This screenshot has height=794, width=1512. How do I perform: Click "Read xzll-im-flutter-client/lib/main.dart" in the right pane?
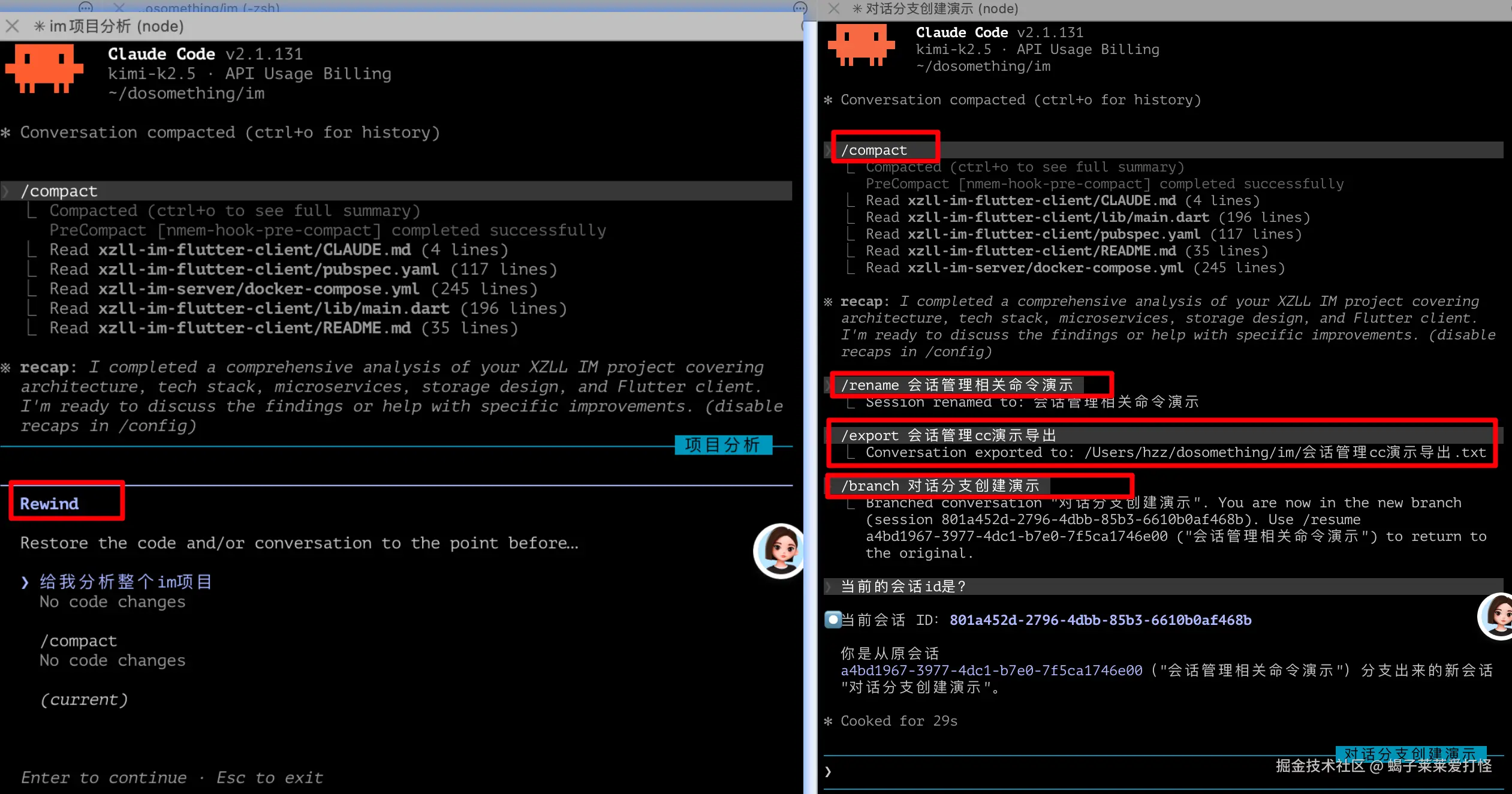[x=1088, y=217]
